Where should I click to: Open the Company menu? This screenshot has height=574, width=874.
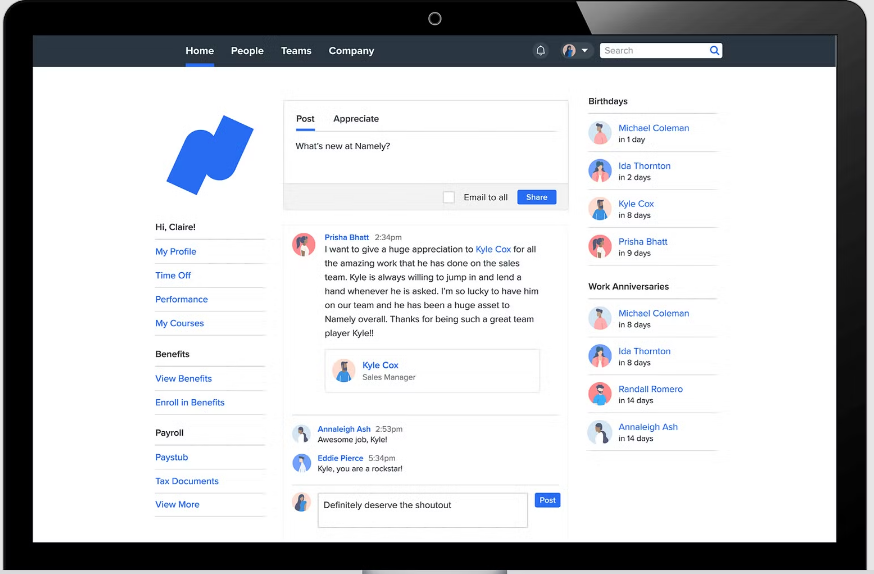point(351,51)
